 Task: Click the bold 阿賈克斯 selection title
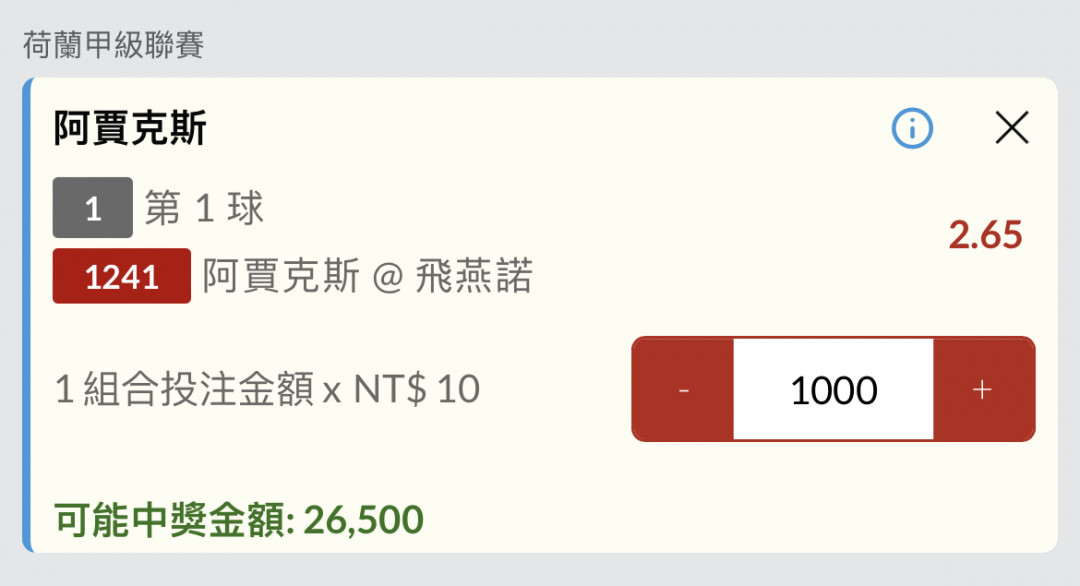coord(130,128)
